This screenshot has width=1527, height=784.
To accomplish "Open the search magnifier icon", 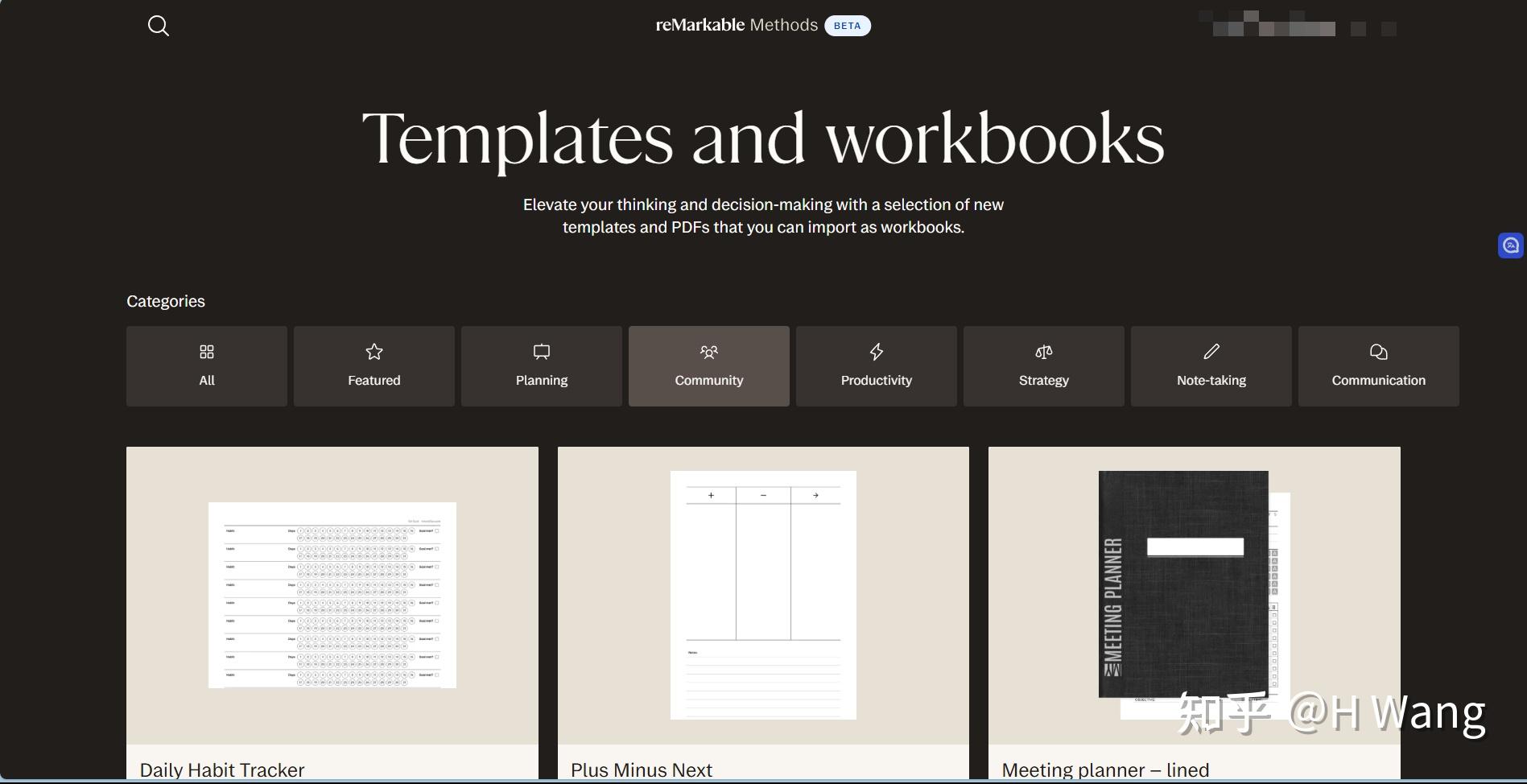I will [159, 26].
